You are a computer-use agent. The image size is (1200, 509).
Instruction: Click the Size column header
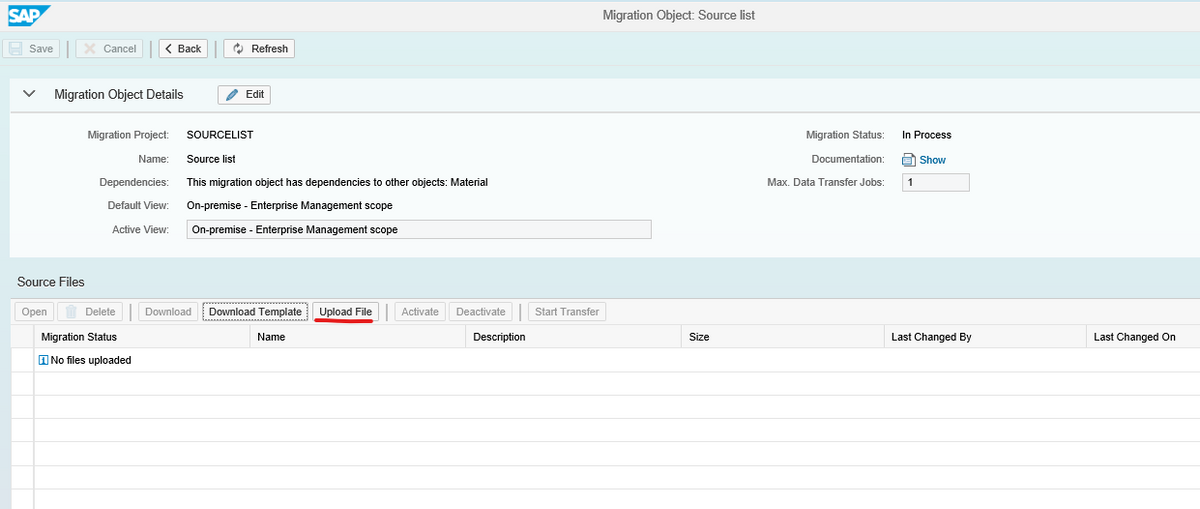tap(783, 337)
